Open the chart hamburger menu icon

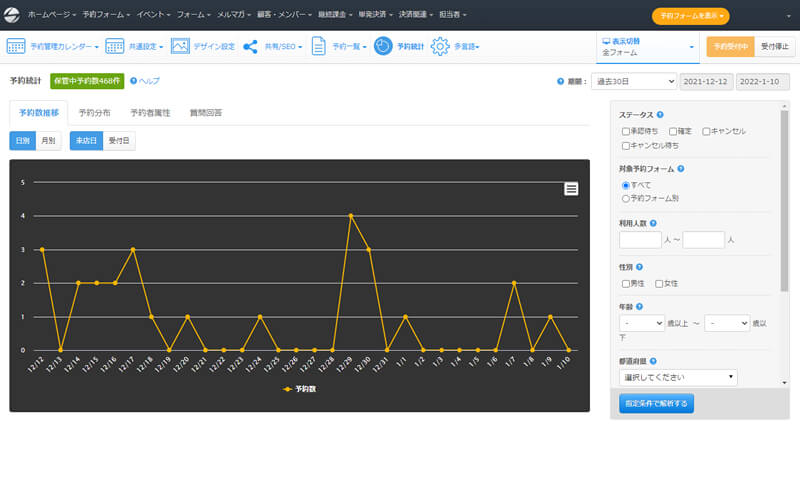click(571, 189)
